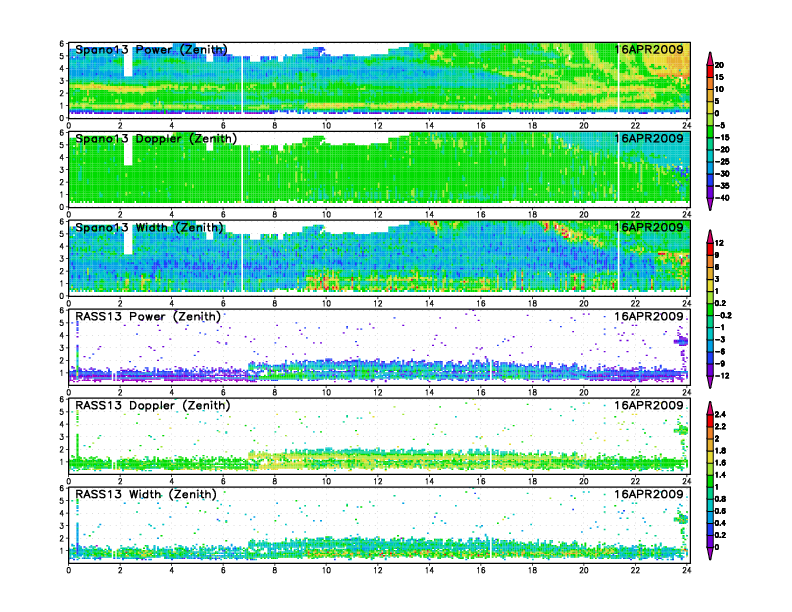This screenshot has height=612, width=792.
Task: Click the "2.2" label on the bottom colorbar
Action: [720, 427]
